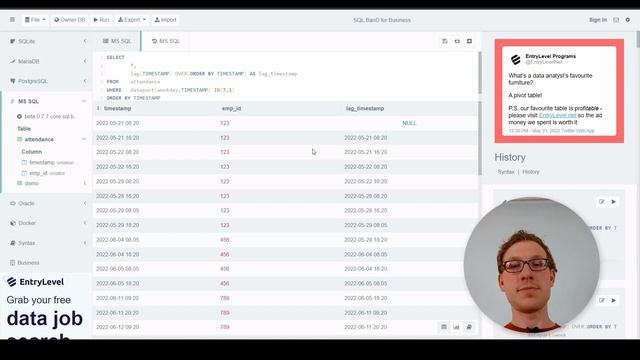Image resolution: width=640 pixels, height=360 pixels.
Task: Click the SQLite database icon
Action: tap(13, 41)
